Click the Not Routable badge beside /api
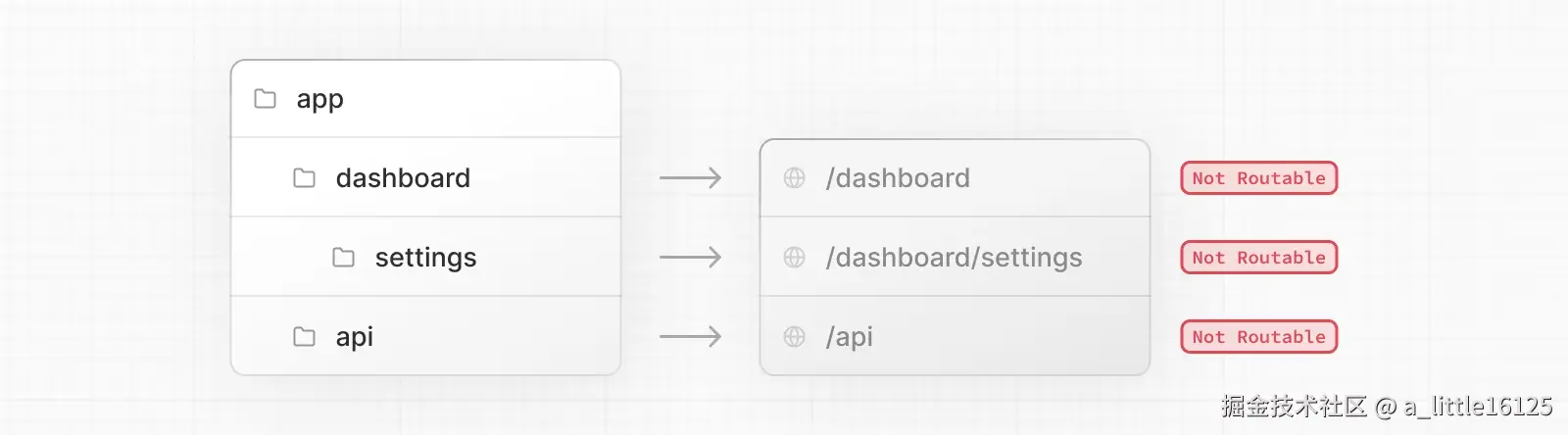The width and height of the screenshot is (1568, 435). pos(1258,337)
